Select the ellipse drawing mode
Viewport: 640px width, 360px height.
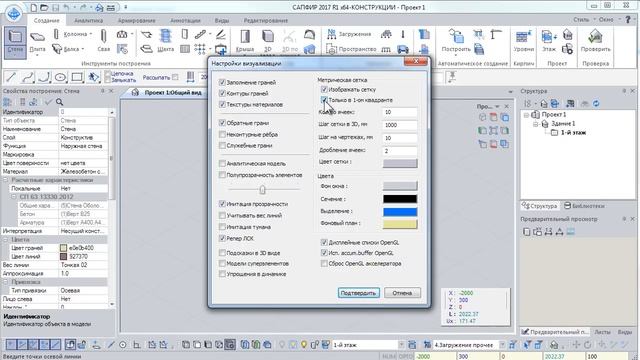point(60,77)
